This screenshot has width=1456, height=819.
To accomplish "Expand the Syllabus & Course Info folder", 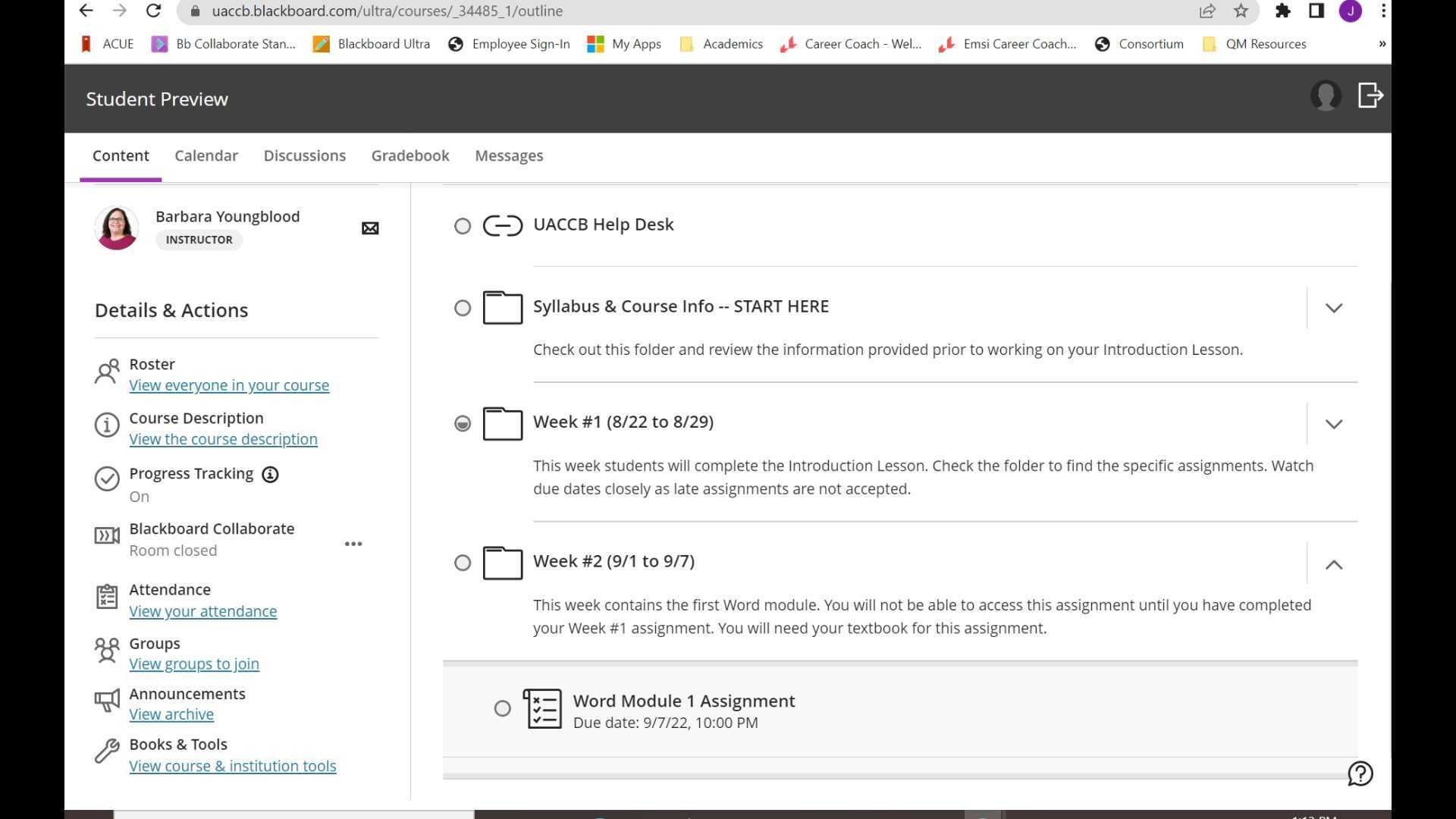I will click(1335, 308).
